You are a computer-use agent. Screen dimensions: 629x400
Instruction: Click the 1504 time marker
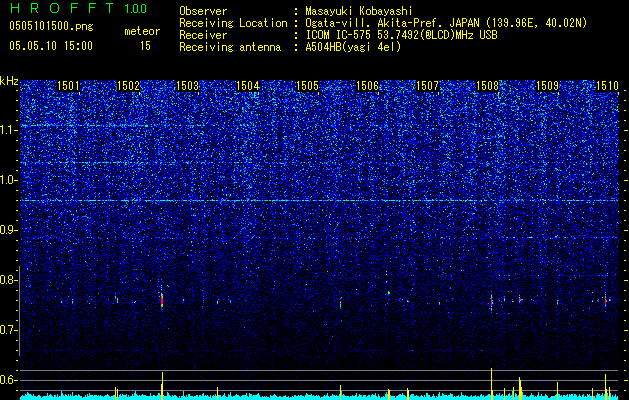pyautogui.click(x=248, y=86)
